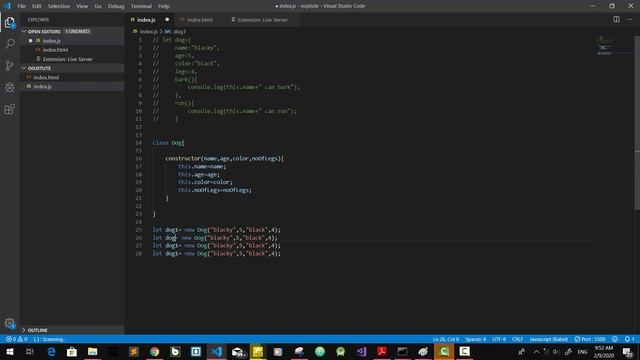Switch to the index.html editor tab

click(x=200, y=20)
